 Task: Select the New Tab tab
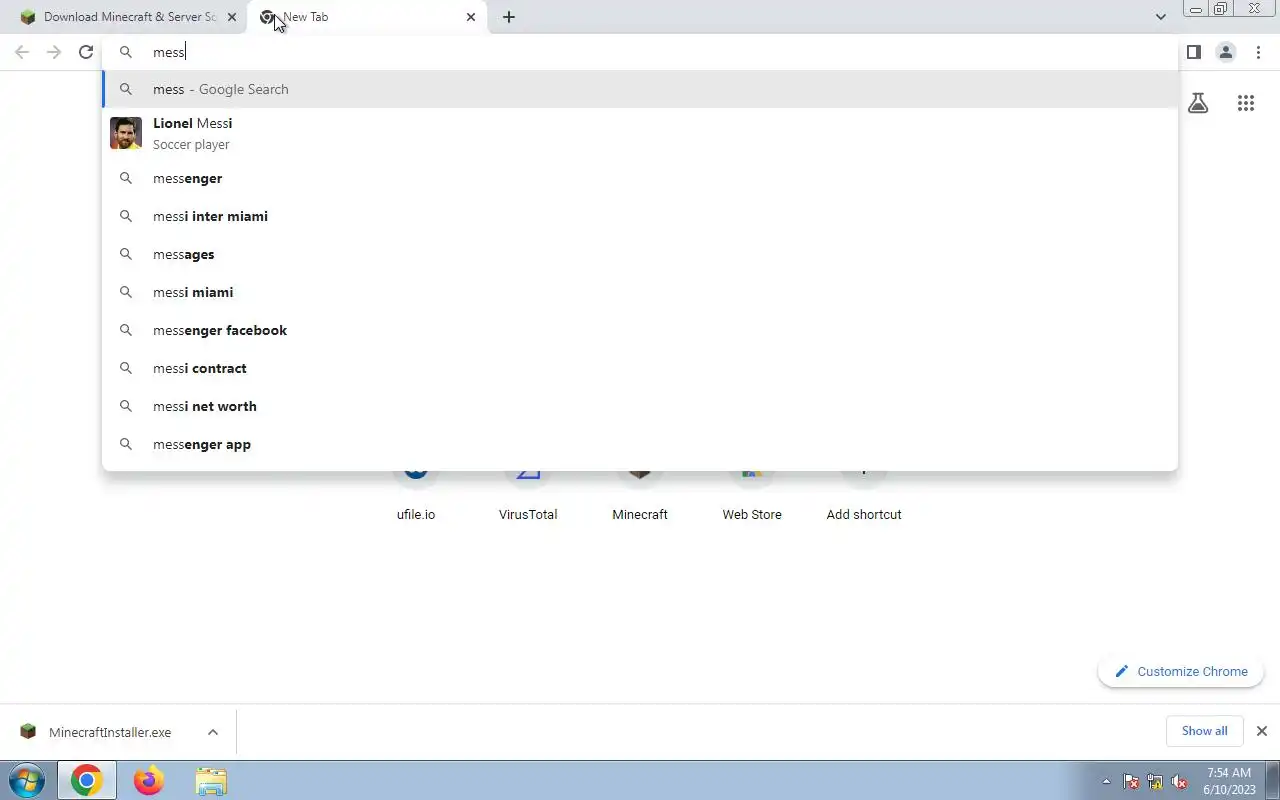click(x=368, y=17)
